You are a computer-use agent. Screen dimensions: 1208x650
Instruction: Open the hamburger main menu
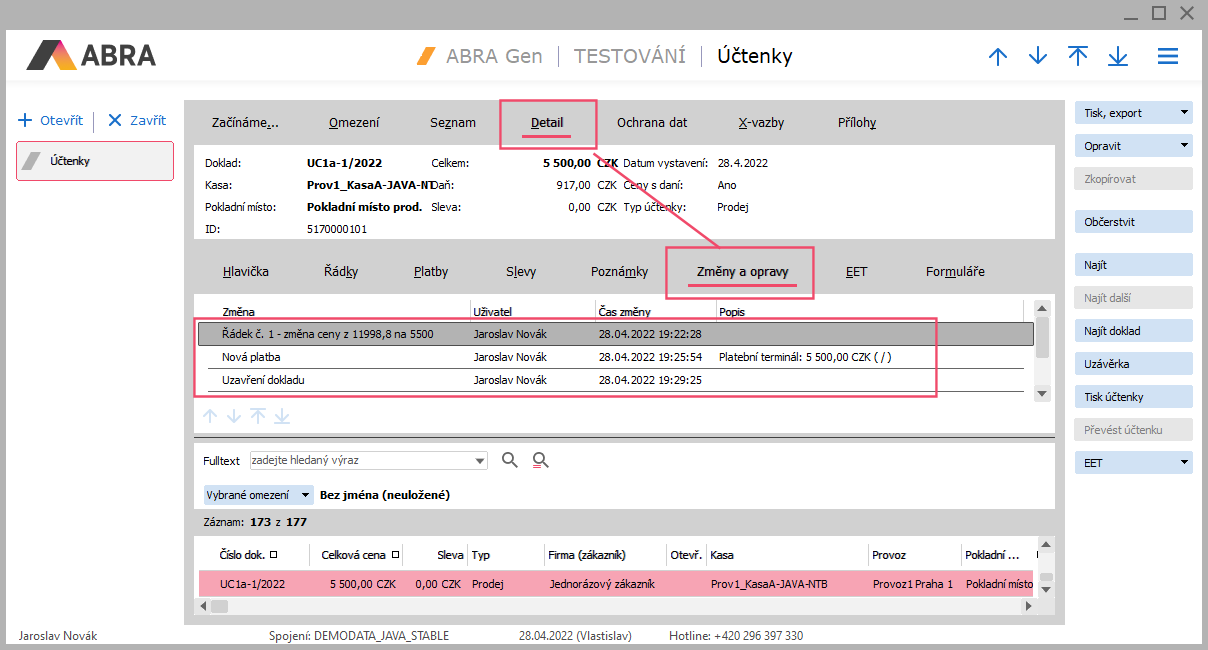(x=1167, y=57)
